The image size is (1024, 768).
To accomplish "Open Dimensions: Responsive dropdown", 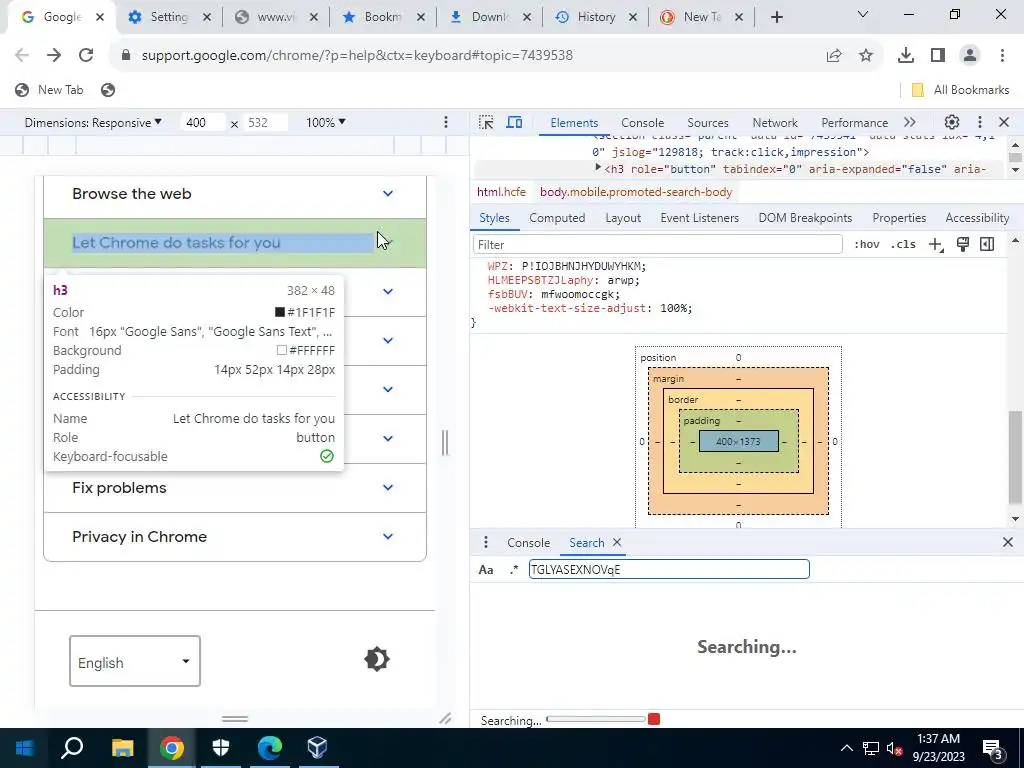I will 93,123.
